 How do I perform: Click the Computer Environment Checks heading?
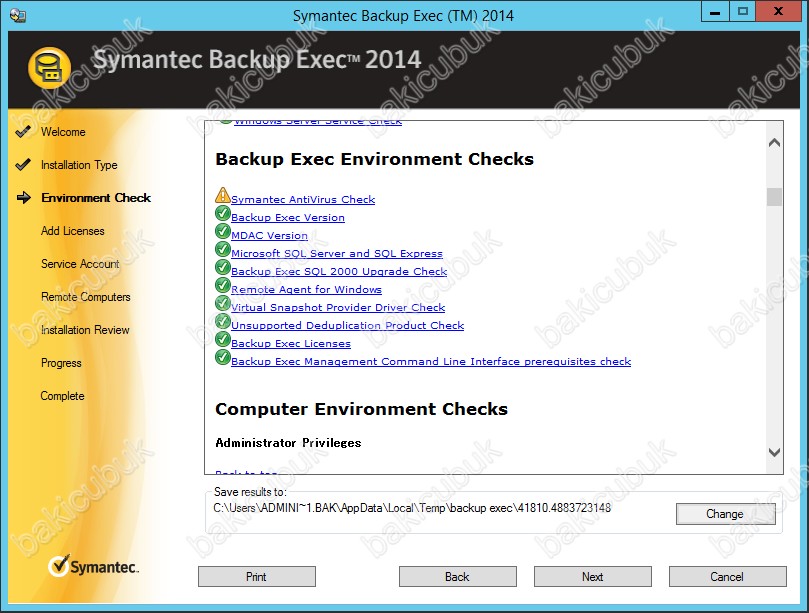coord(362,409)
